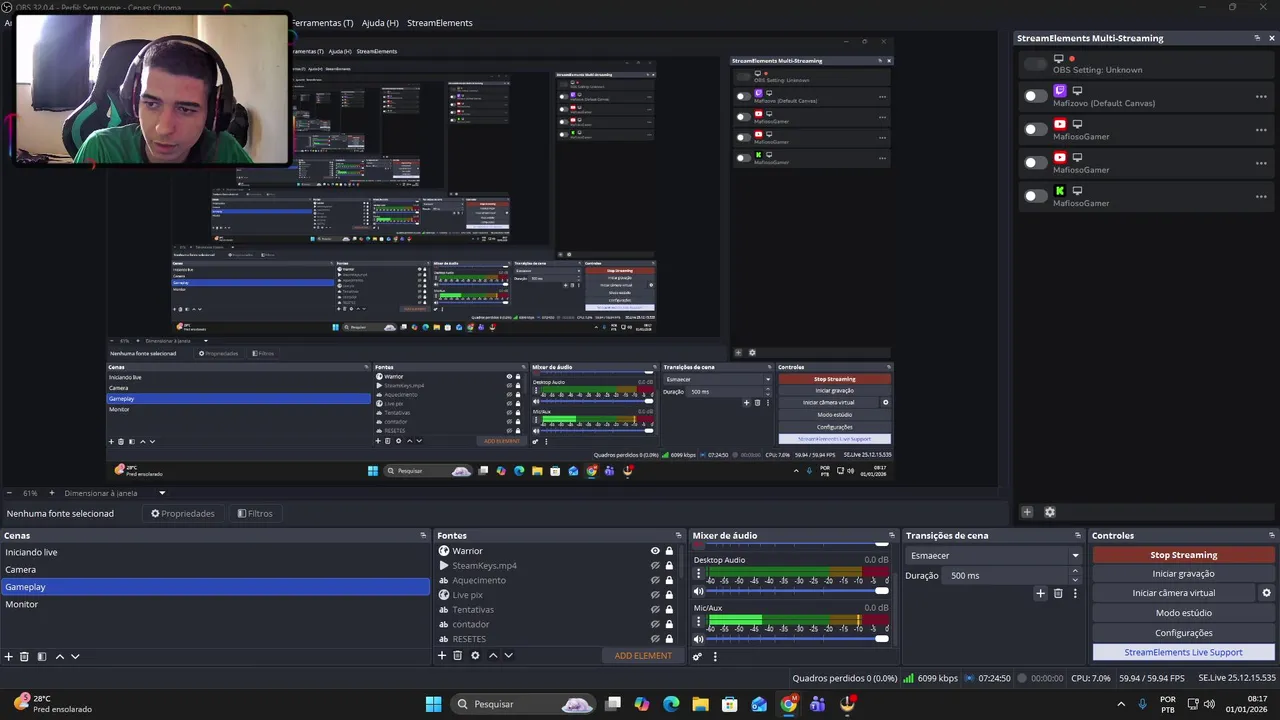Screen dimensions: 1280x720
Task: Toggle second YouTube MafiosoGamer stream switch
Action: (x=1036, y=162)
